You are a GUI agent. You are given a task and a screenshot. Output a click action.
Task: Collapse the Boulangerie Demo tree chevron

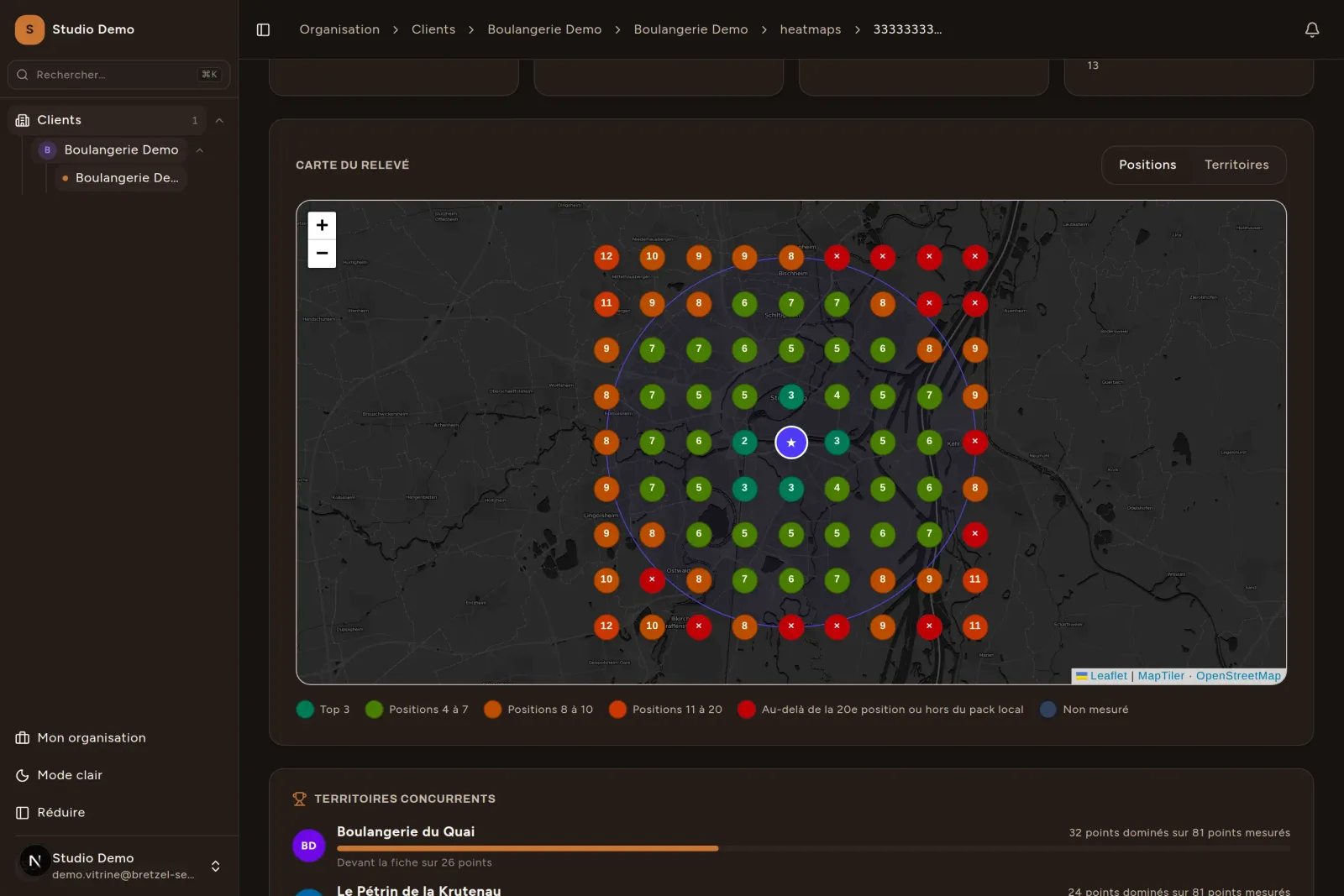(200, 150)
